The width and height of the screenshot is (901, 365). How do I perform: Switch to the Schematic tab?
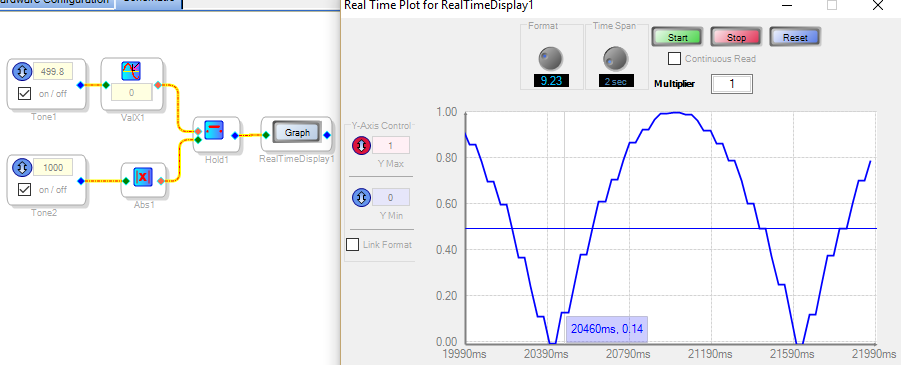click(x=149, y=3)
